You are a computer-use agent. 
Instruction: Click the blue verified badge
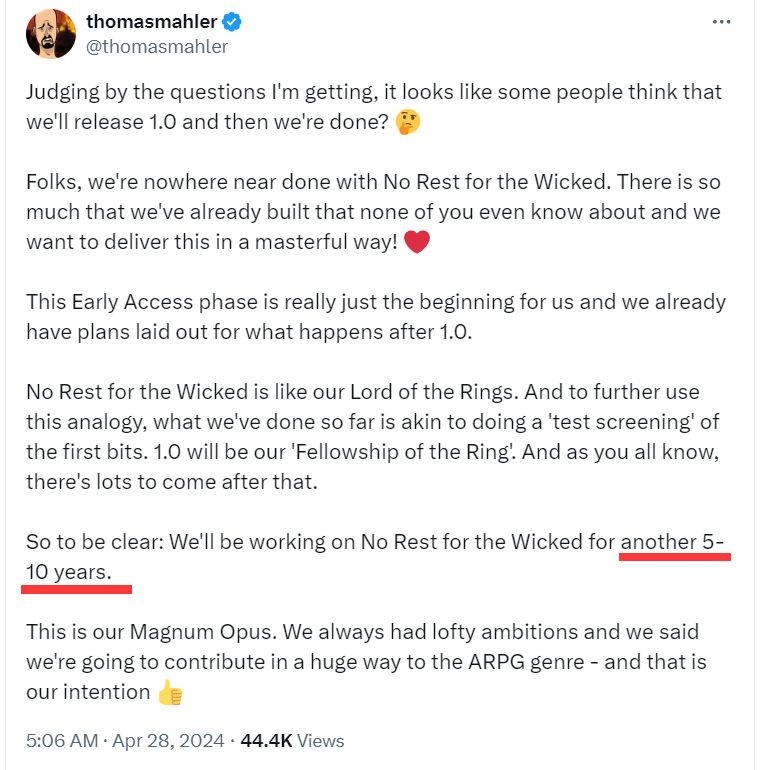tap(232, 22)
